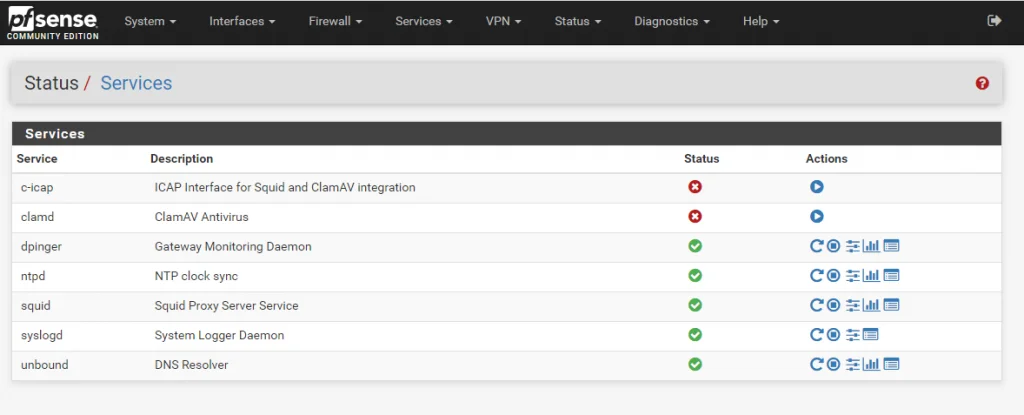This screenshot has width=1024, height=415.
Task: Log out using top-right exit icon
Action: coord(994,21)
